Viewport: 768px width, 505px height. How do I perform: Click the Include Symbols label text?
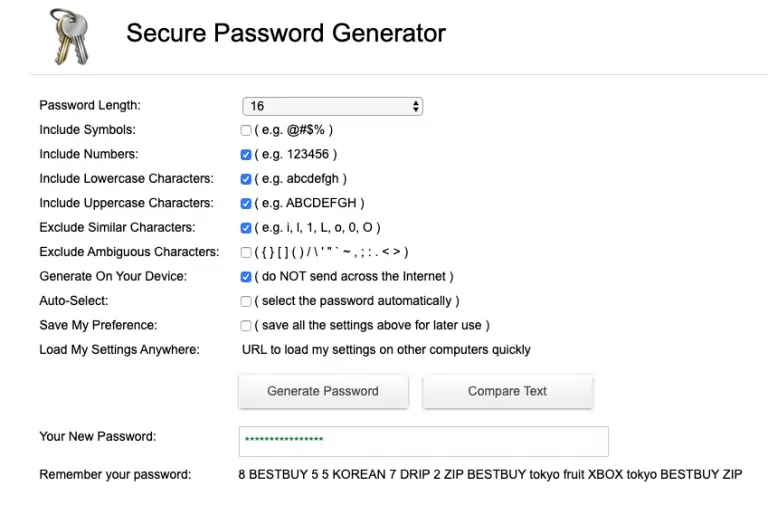(88, 130)
